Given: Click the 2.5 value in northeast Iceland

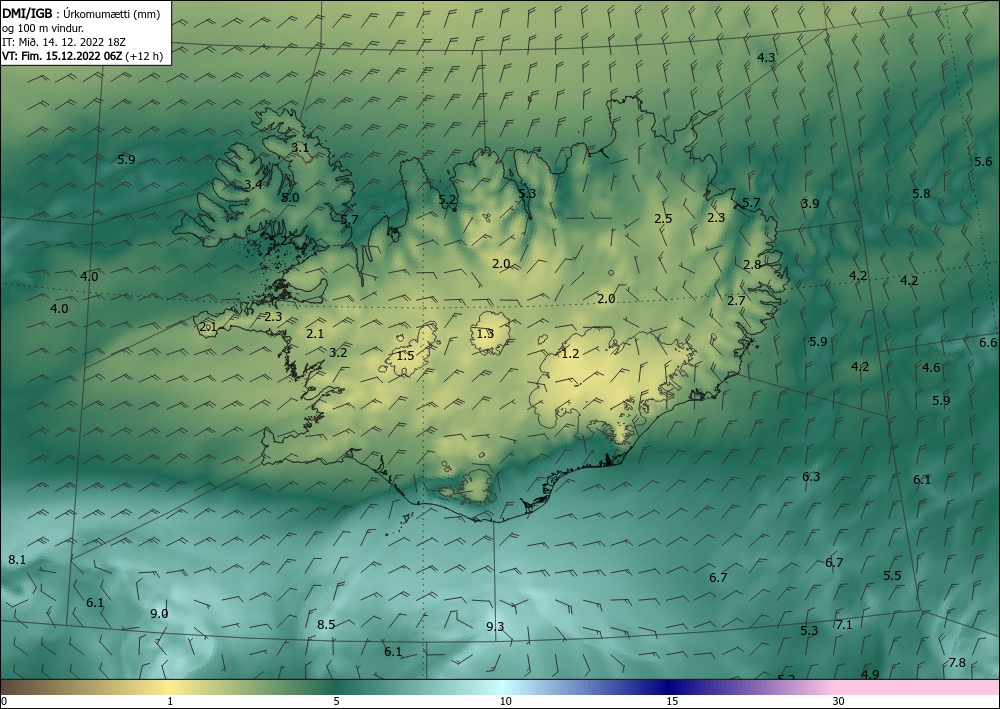Looking at the screenshot, I should pos(663,218).
